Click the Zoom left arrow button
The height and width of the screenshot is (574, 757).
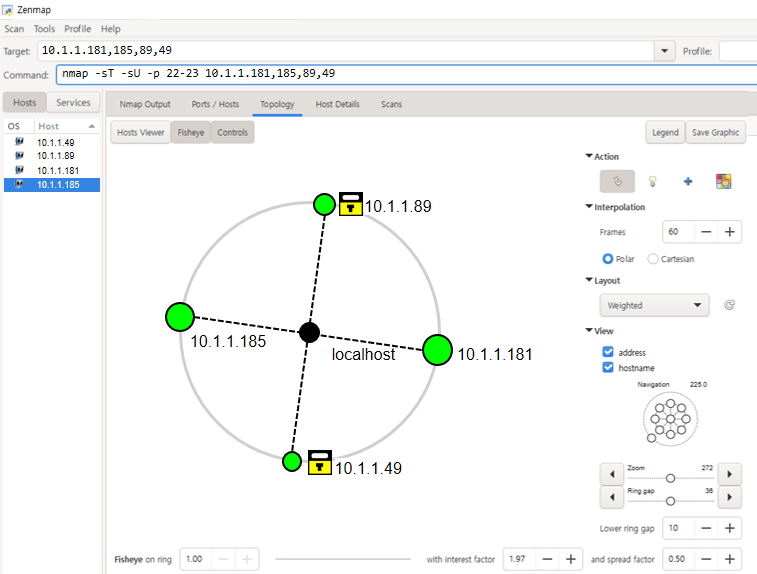coord(612,474)
